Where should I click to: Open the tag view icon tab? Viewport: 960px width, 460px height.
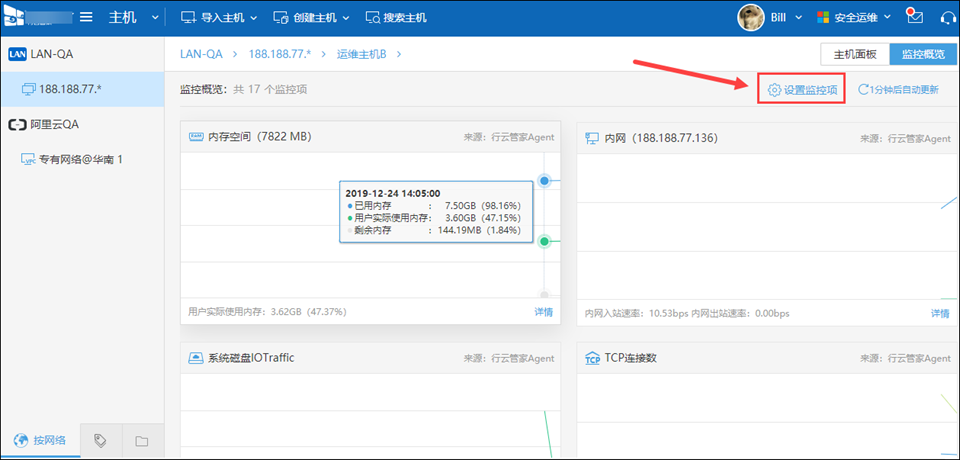[x=100, y=440]
